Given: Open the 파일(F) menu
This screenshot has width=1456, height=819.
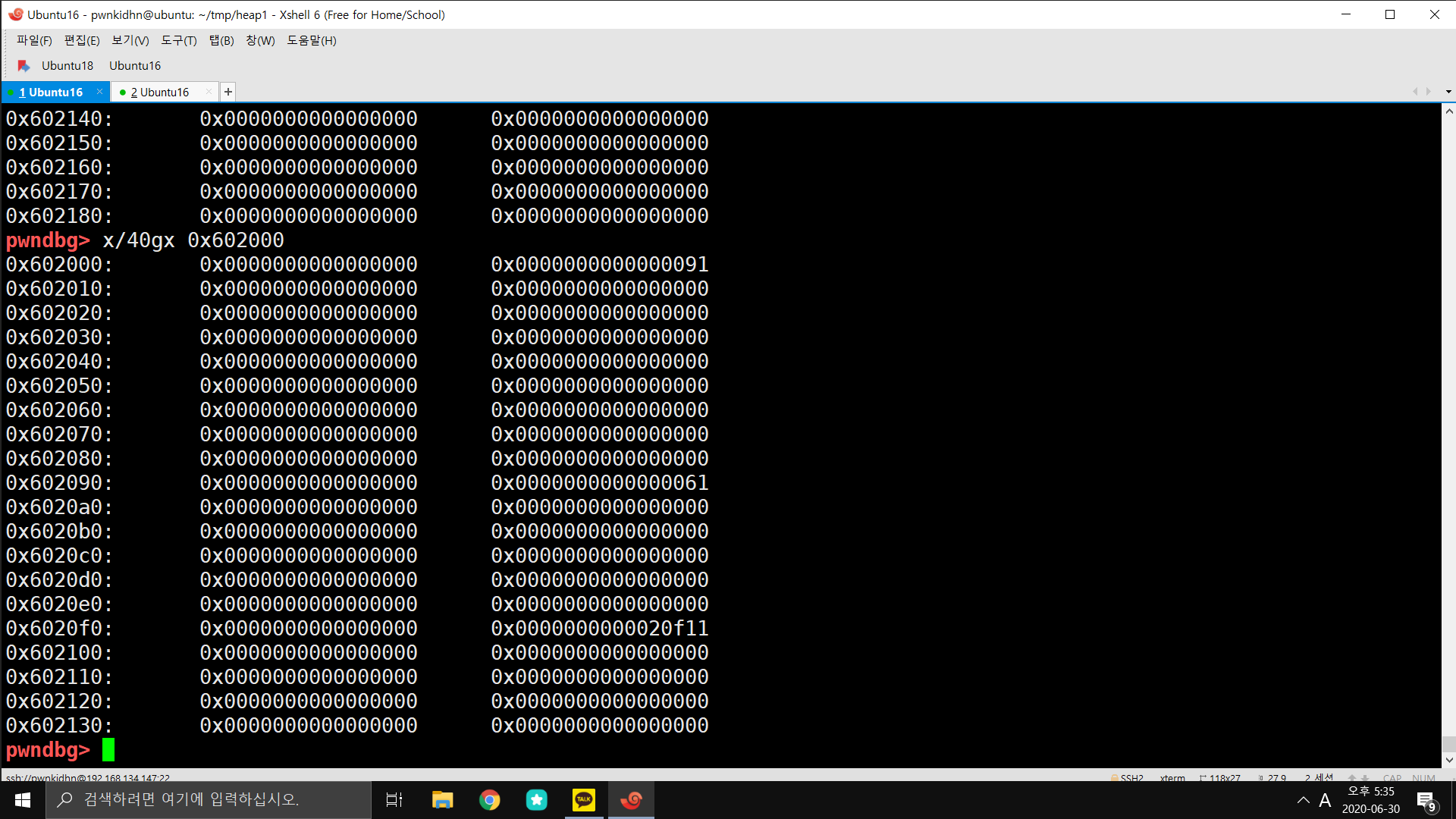Looking at the screenshot, I should pos(34,40).
